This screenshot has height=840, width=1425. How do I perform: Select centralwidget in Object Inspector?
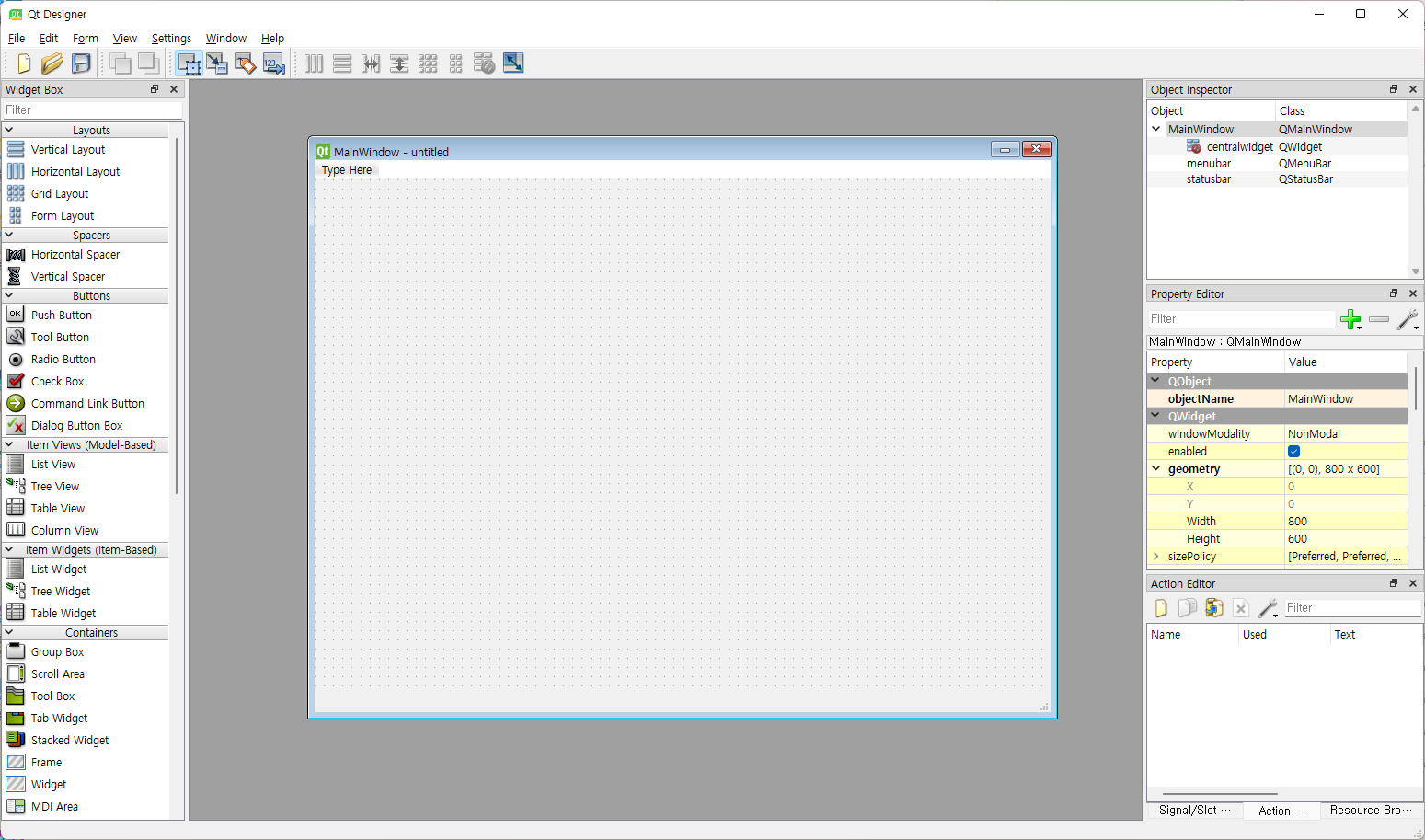[x=1239, y=146]
